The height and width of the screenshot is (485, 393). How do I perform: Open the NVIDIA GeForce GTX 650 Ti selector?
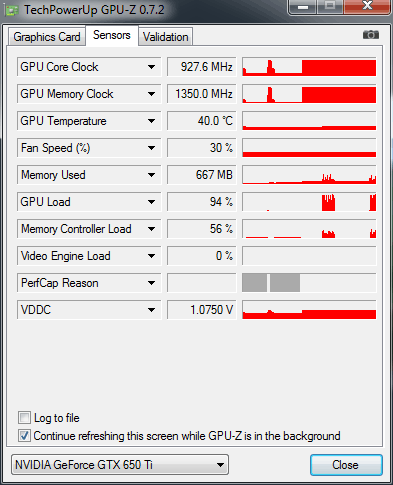pyautogui.click(x=120, y=464)
